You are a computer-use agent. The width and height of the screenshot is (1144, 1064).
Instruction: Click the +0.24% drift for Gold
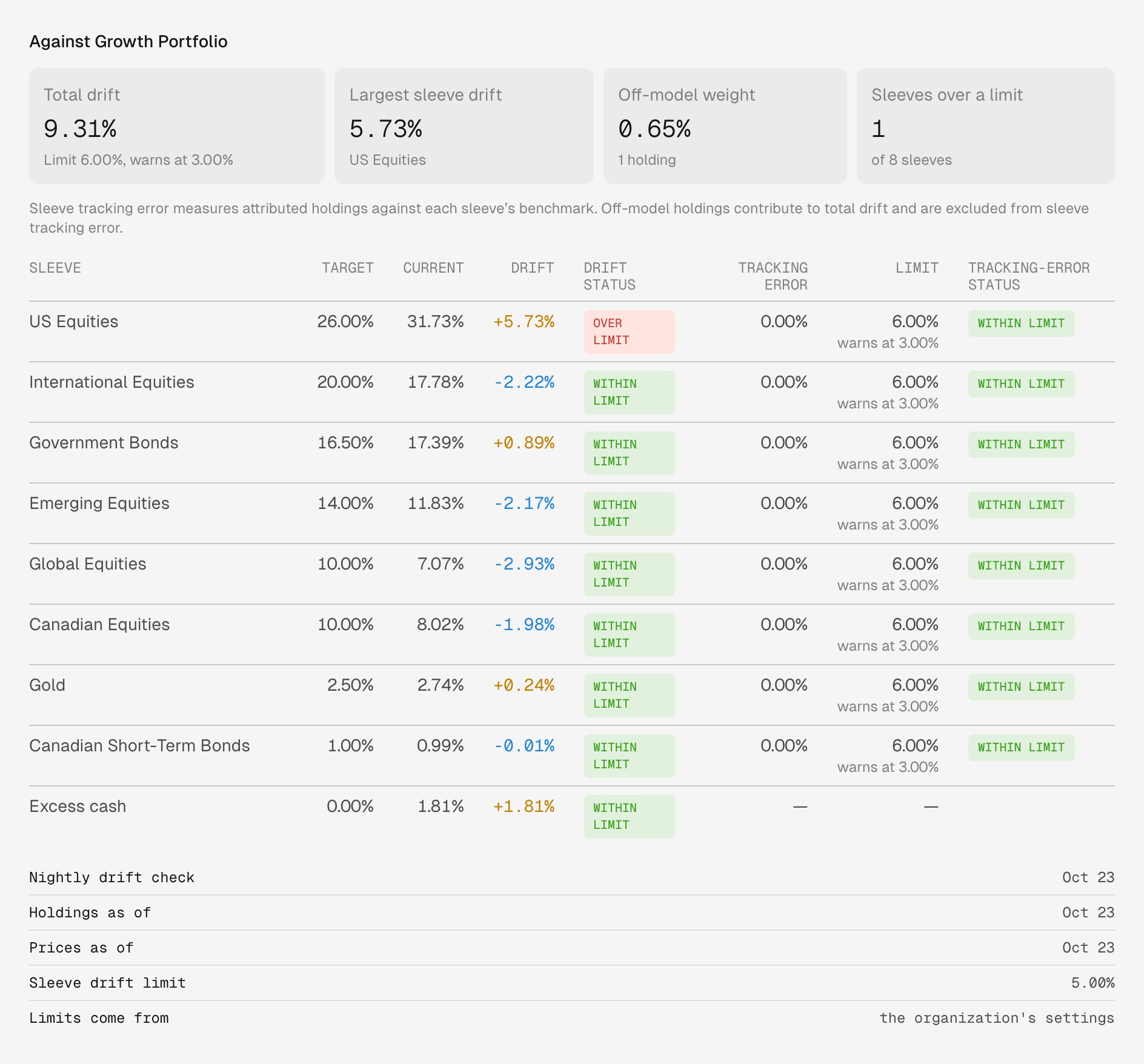click(x=524, y=685)
